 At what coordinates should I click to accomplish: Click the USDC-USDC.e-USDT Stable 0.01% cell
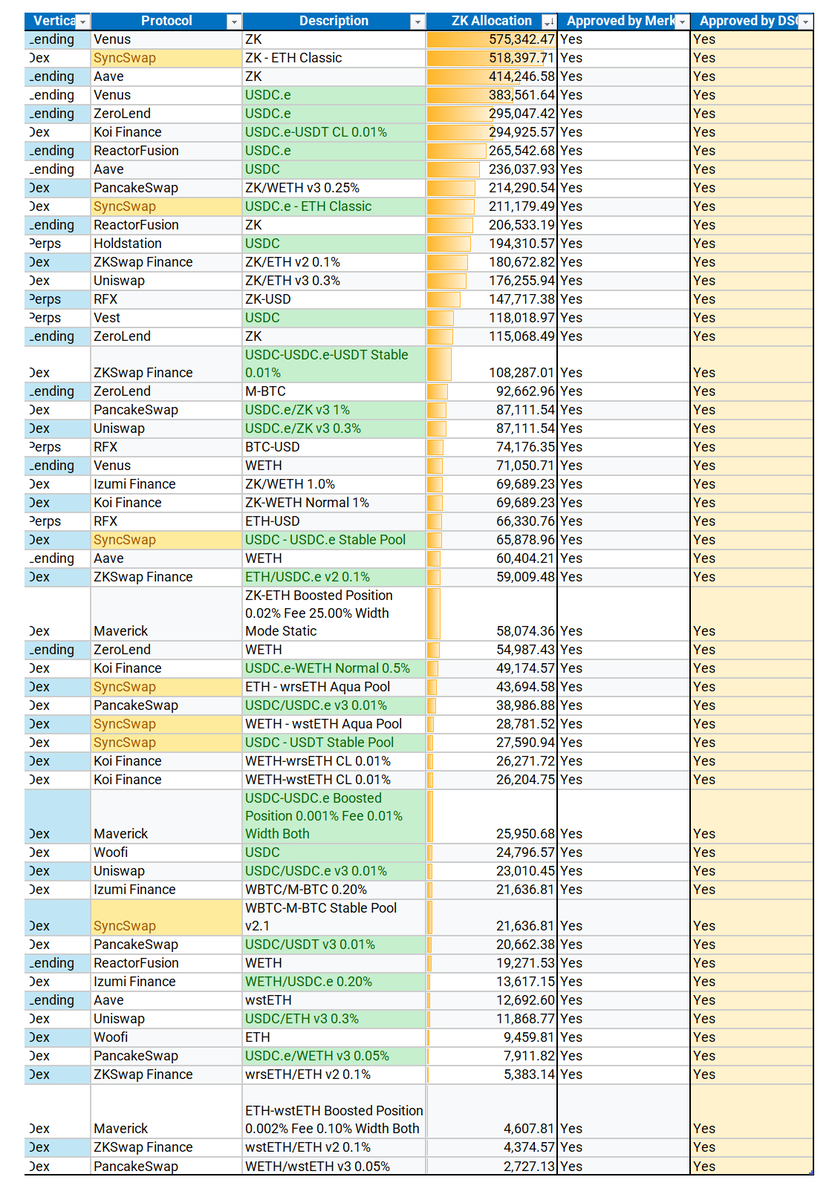(334, 364)
